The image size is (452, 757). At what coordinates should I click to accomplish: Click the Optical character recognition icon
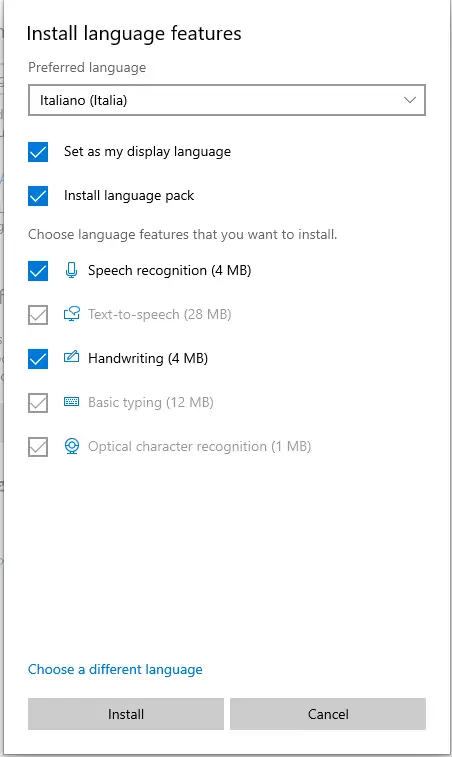(x=72, y=446)
